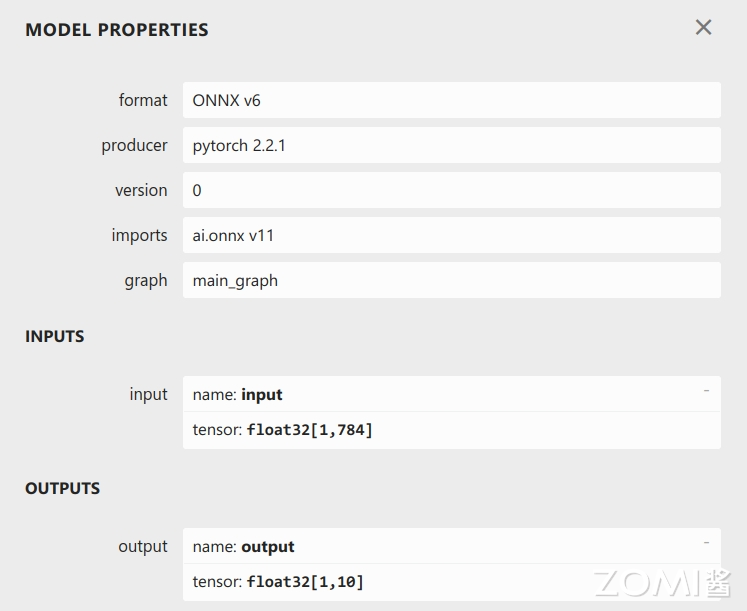Collapse the input tensor details
The image size is (747, 611).
coord(706,391)
